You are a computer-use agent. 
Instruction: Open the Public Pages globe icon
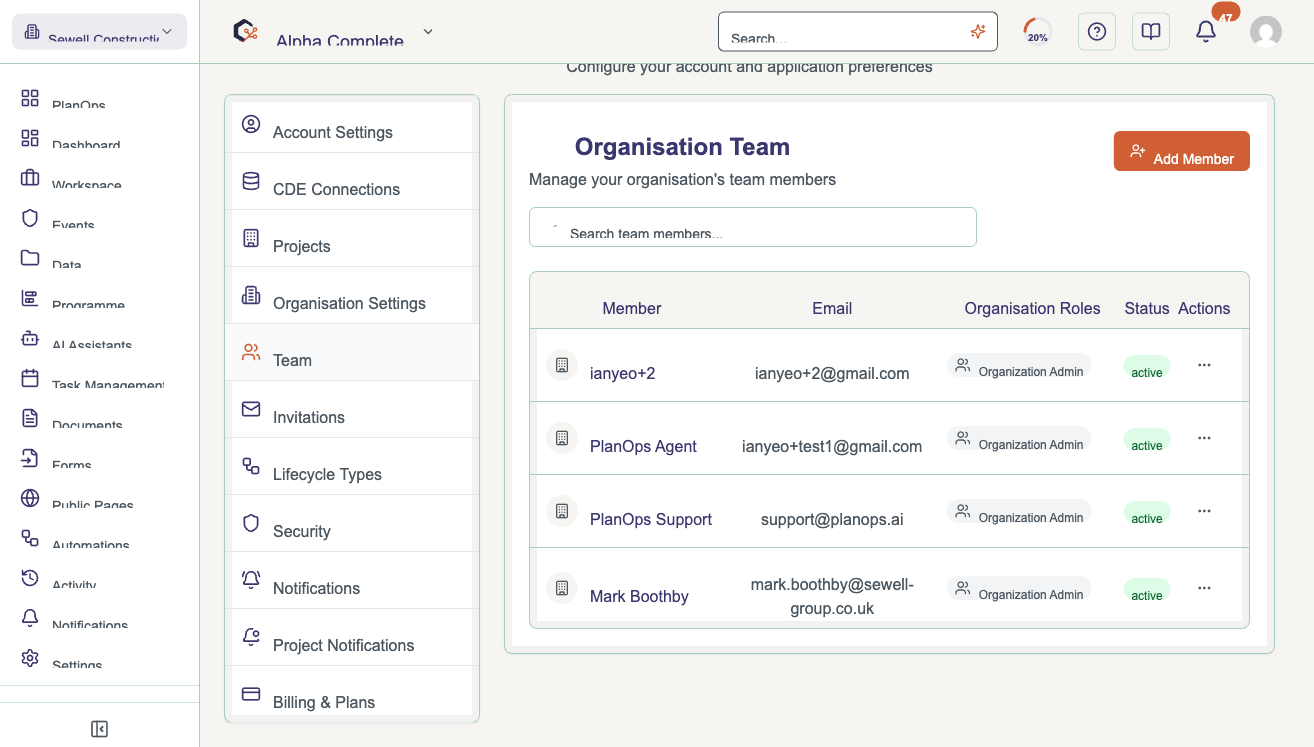(30, 498)
